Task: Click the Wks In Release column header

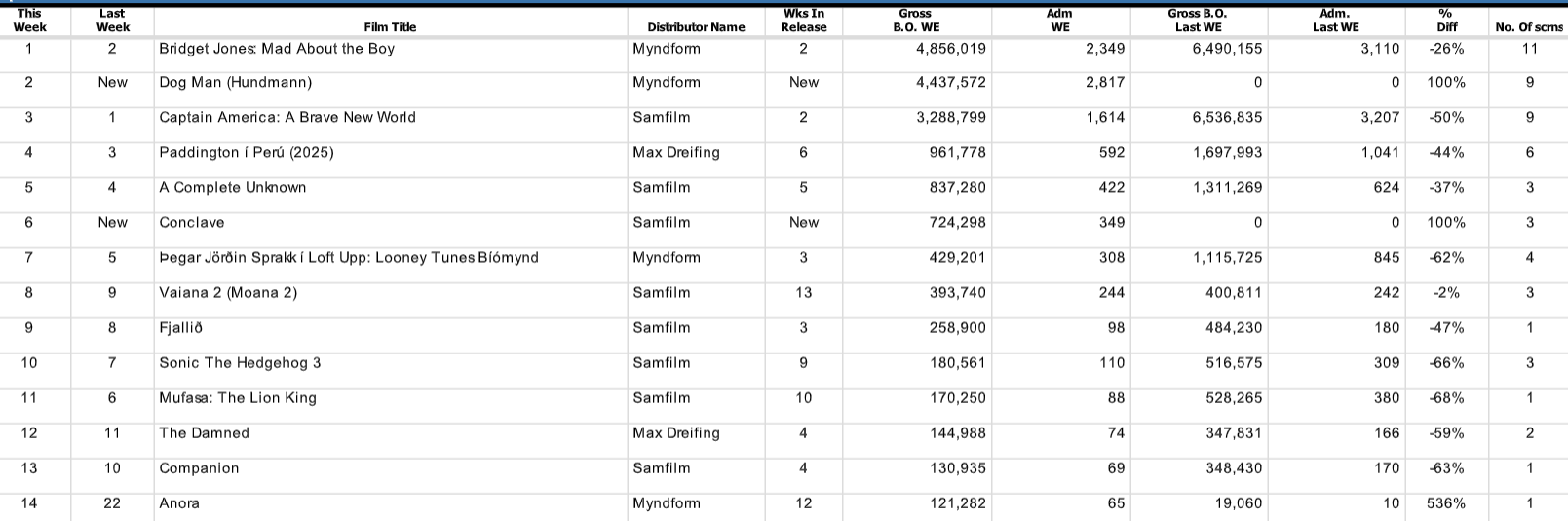Action: pyautogui.click(x=803, y=20)
